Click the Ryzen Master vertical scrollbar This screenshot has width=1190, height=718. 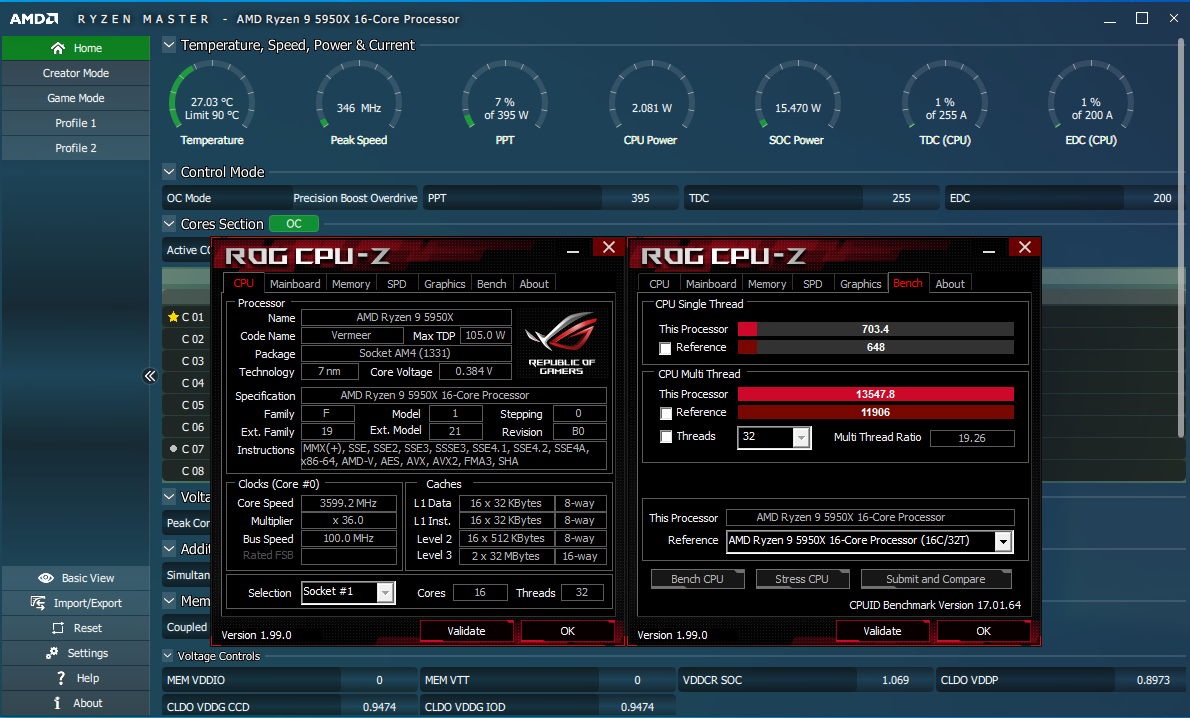pos(1182,239)
